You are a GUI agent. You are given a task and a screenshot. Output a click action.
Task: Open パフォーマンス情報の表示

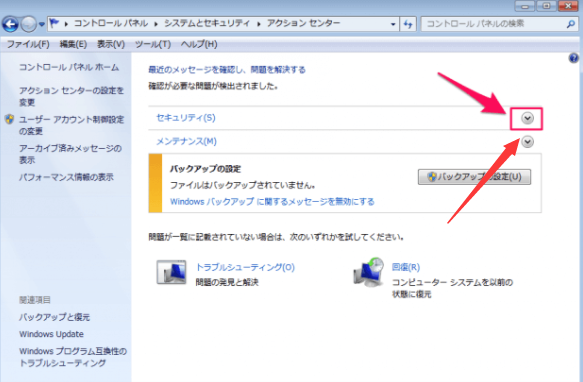[66, 177]
